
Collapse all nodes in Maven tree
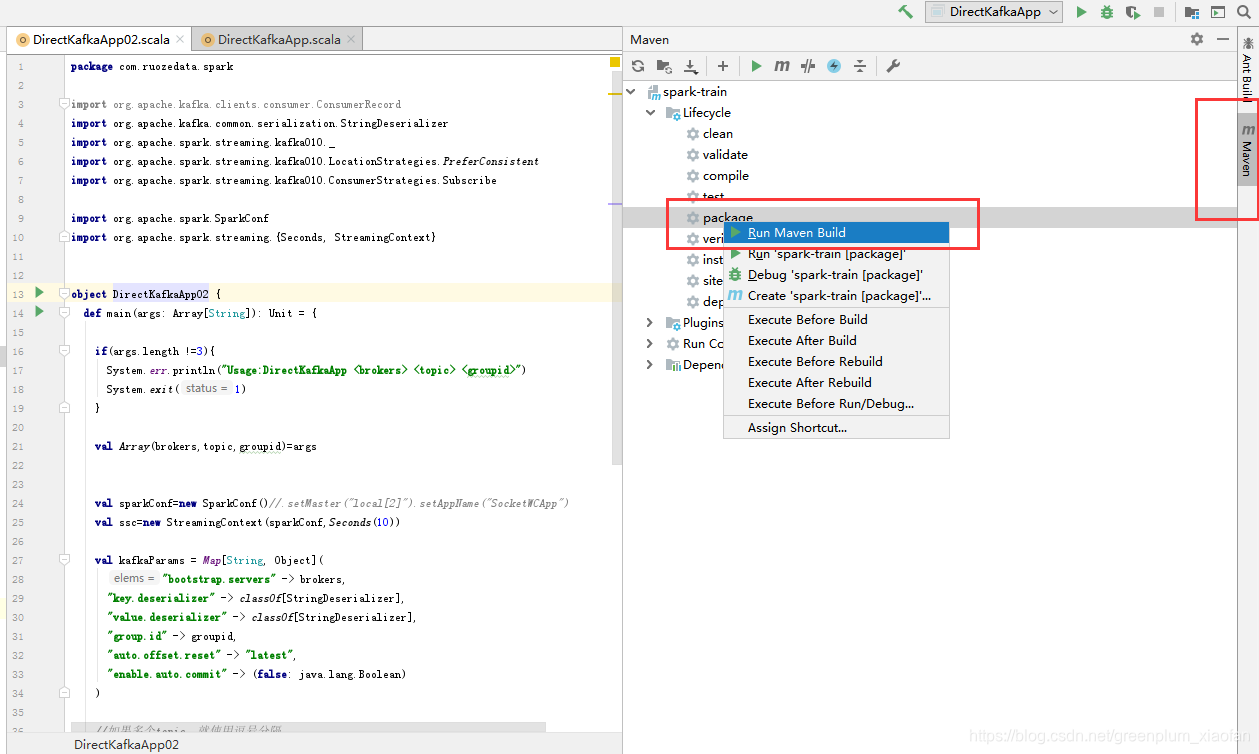point(860,66)
